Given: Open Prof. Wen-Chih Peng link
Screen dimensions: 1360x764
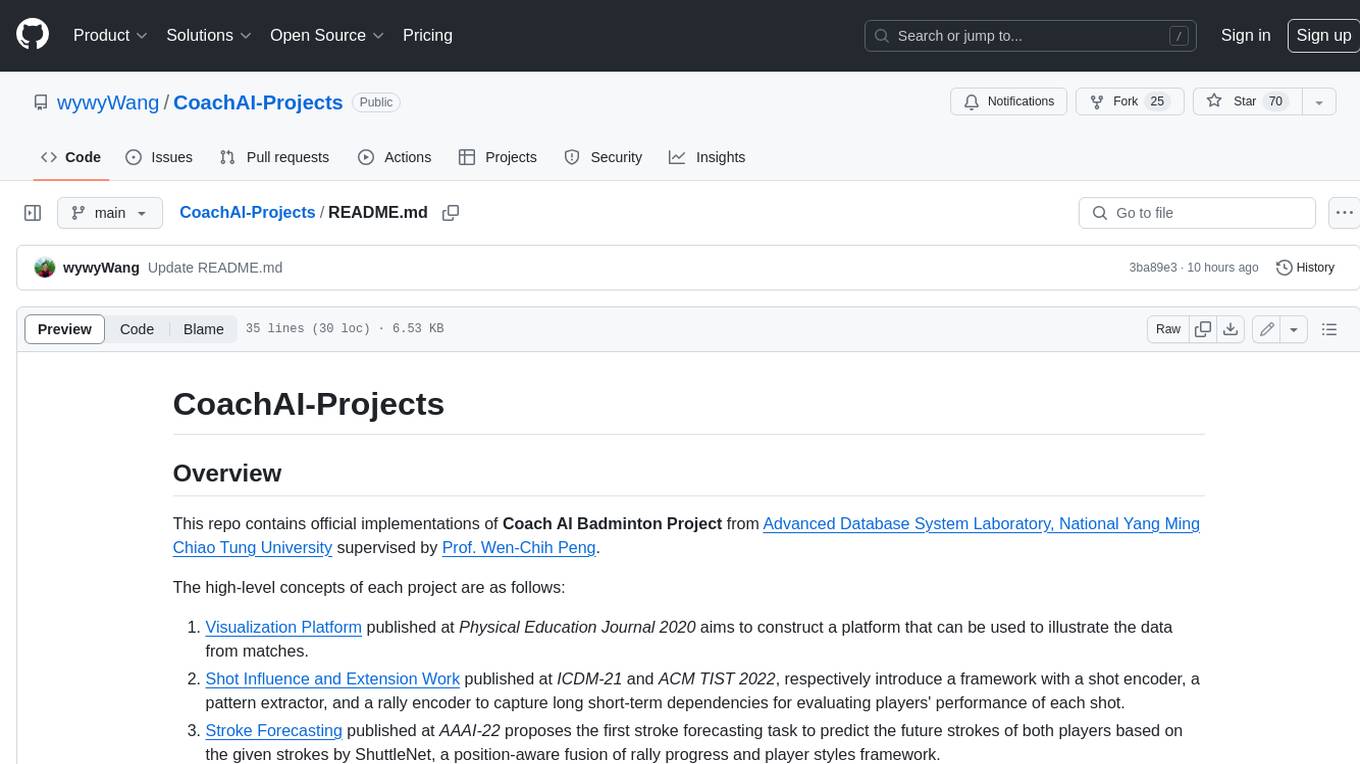Looking at the screenshot, I should (x=519, y=548).
